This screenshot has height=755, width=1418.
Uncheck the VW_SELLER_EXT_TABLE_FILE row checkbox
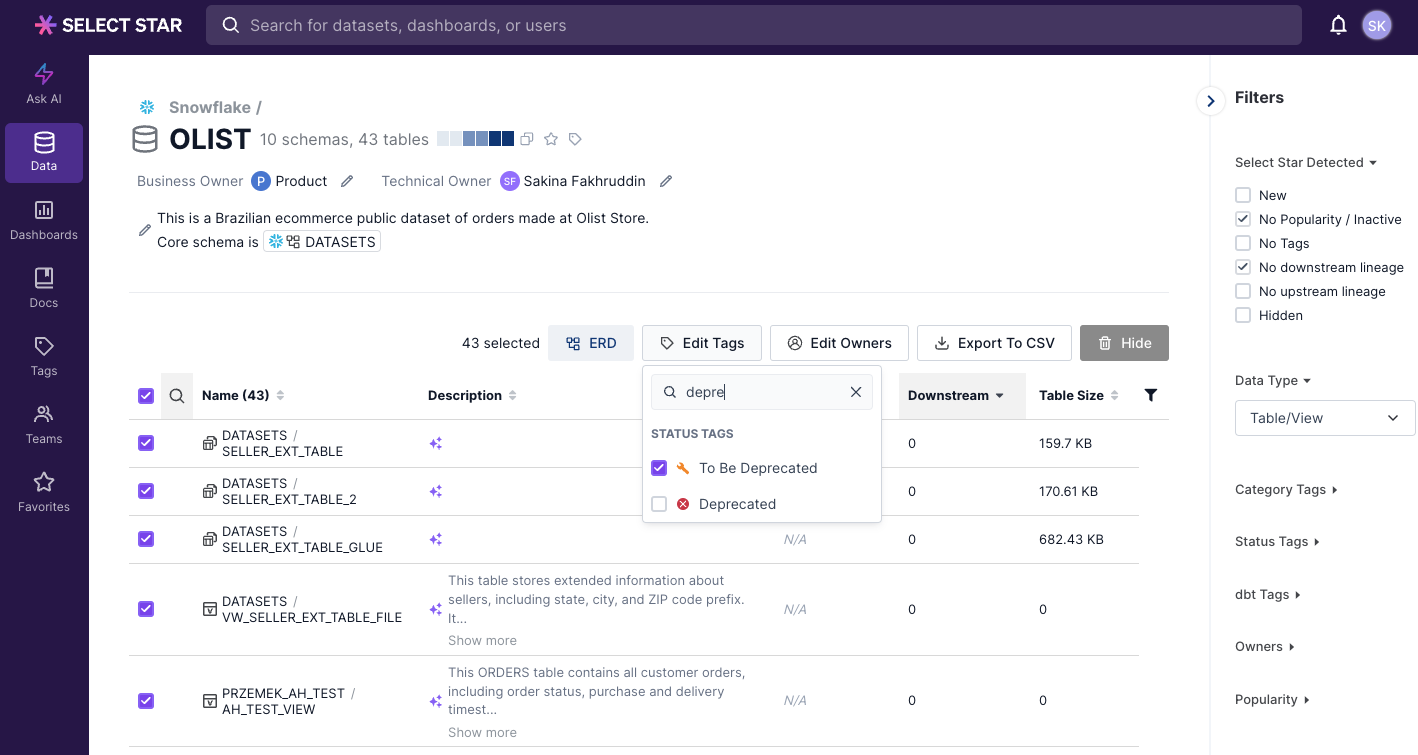click(146, 609)
